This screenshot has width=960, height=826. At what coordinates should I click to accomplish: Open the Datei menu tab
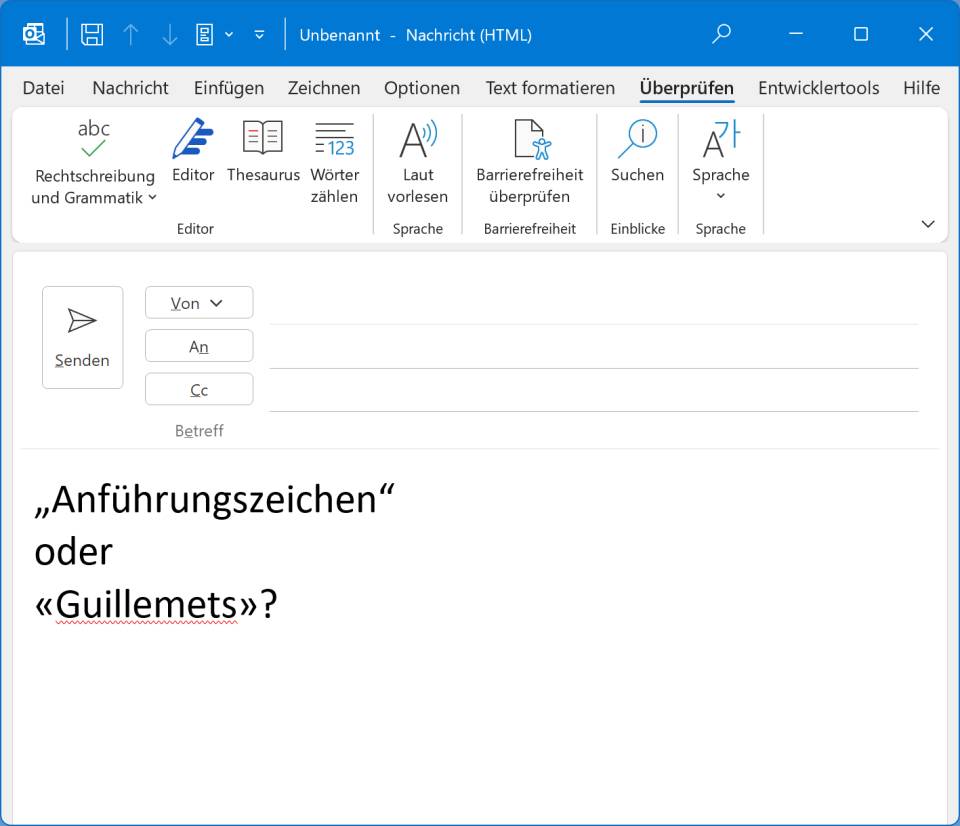click(44, 88)
